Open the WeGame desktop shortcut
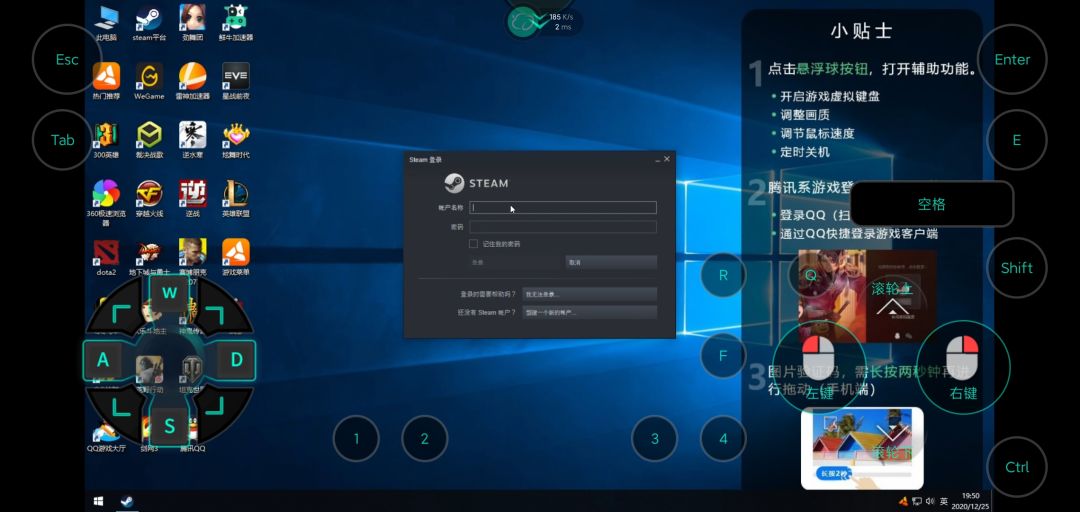The height and width of the screenshot is (512, 1080). click(149, 81)
